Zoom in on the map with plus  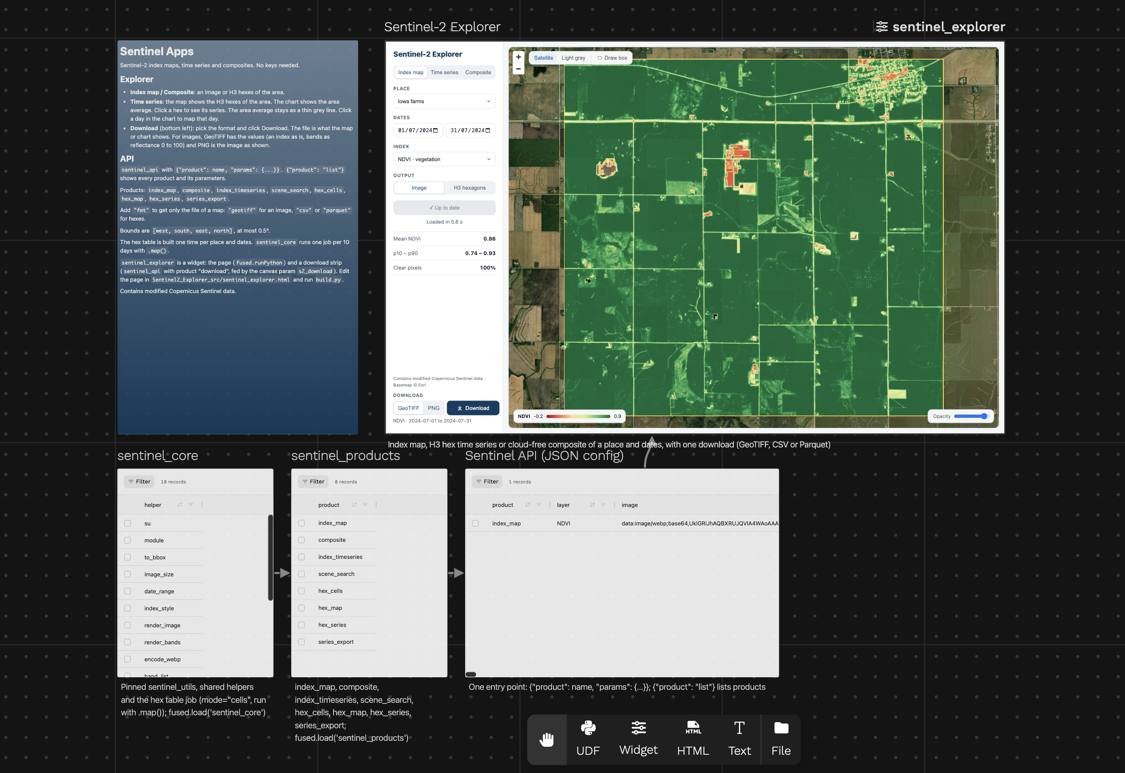[518, 57]
